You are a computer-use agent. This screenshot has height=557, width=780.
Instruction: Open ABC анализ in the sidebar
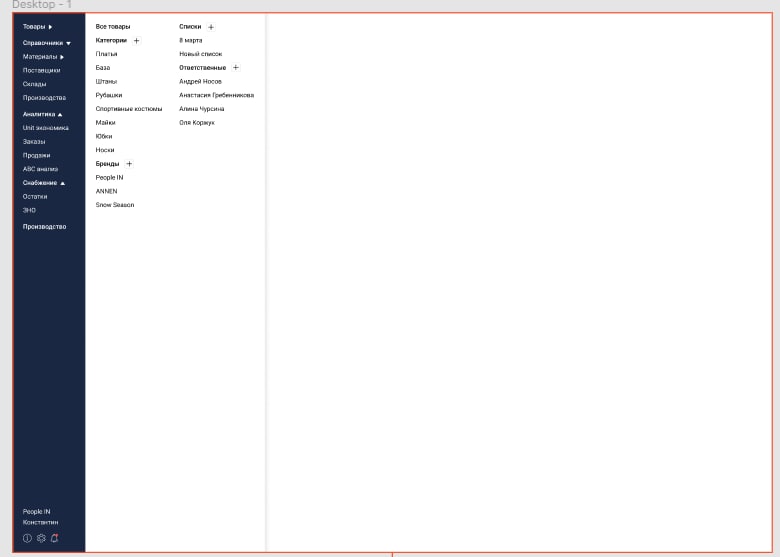click(40, 169)
